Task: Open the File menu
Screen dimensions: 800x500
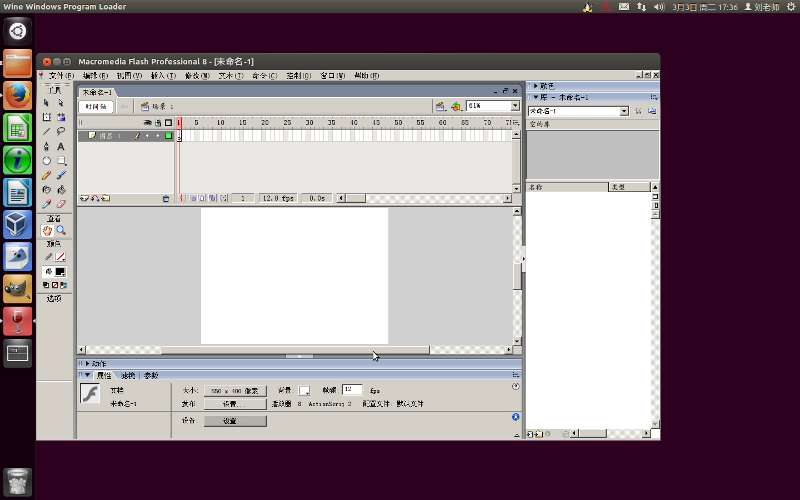Action: point(61,76)
